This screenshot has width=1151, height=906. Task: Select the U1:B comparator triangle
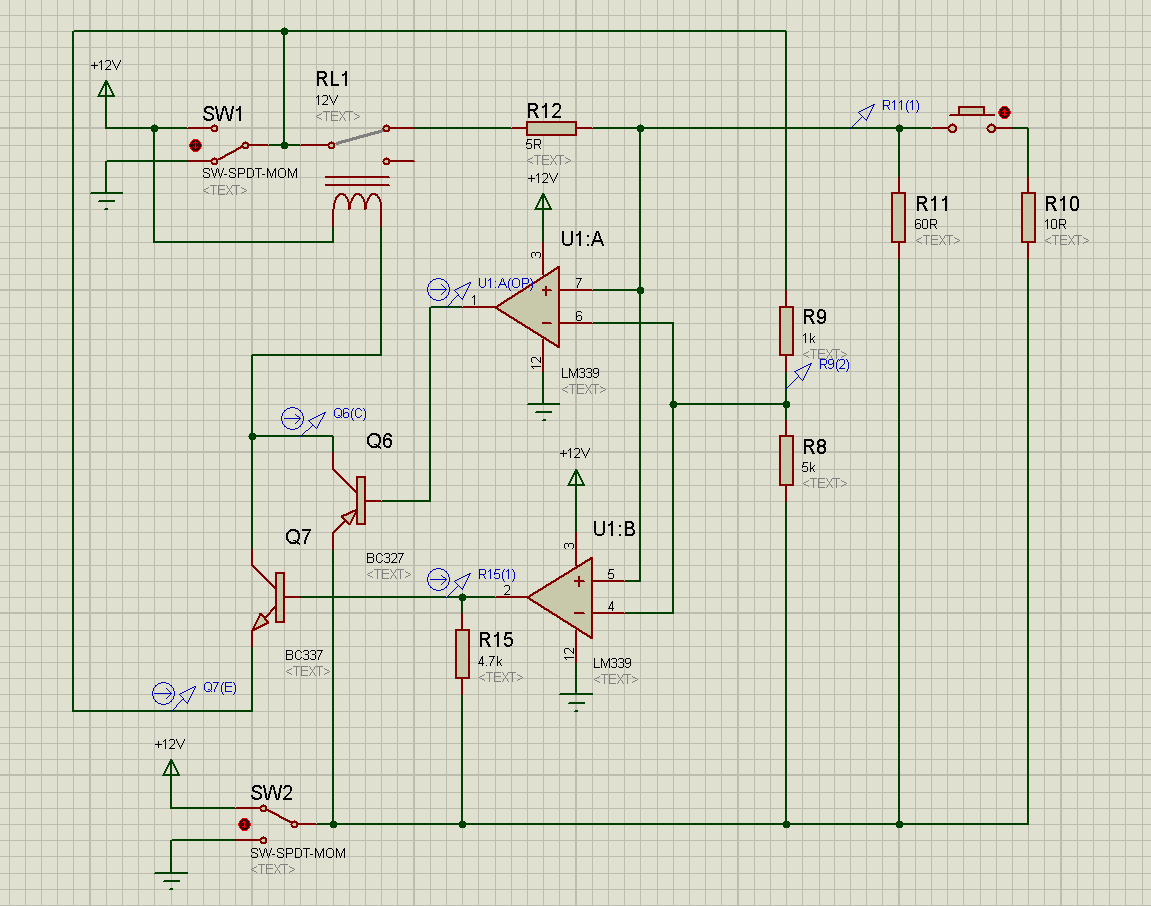click(x=561, y=596)
